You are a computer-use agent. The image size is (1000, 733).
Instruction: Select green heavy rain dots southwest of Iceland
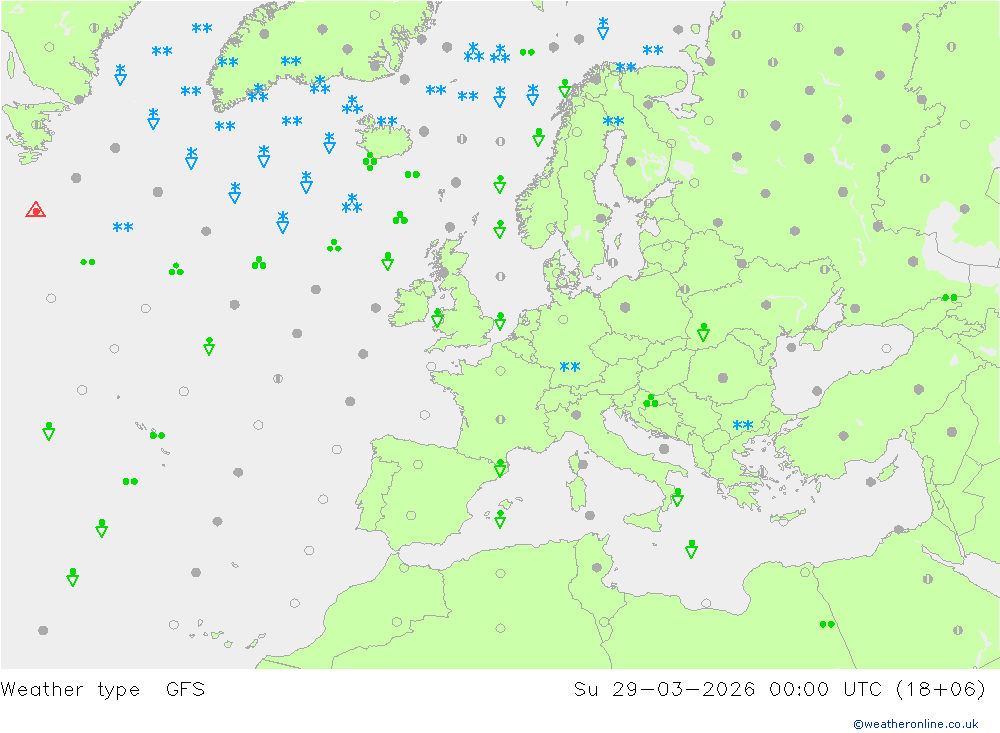pos(370,161)
